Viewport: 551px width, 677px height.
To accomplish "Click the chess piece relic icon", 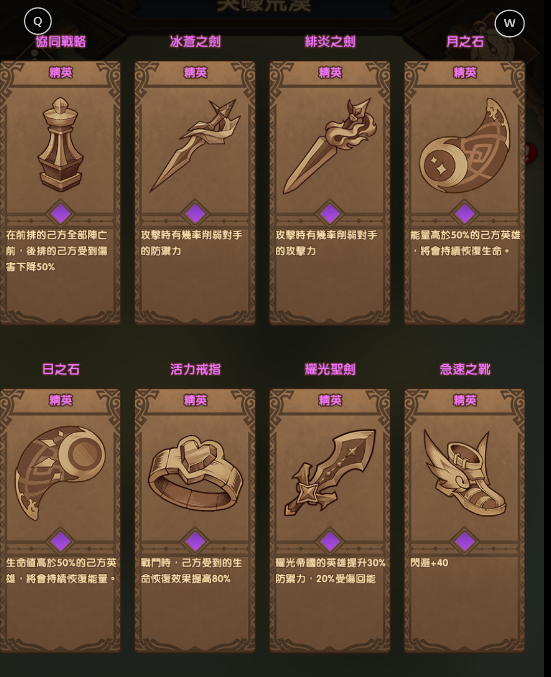I will click(60, 145).
